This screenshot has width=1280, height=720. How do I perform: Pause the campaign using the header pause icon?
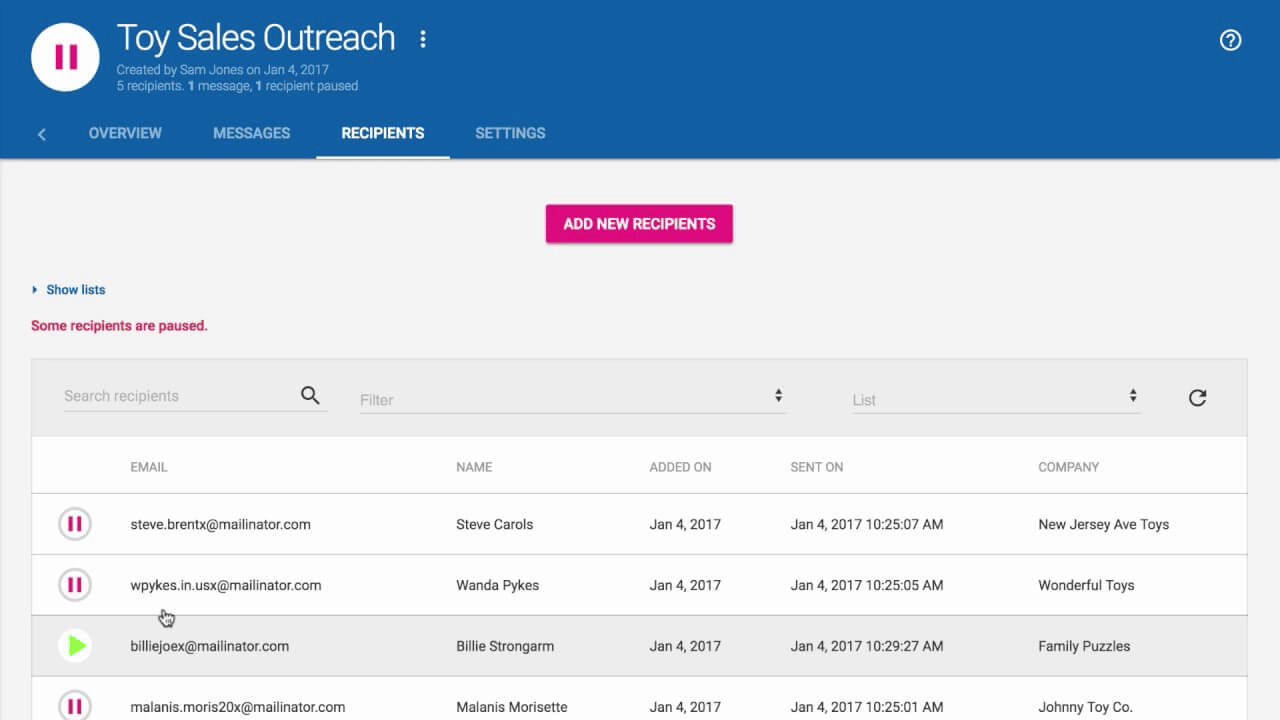pos(64,57)
